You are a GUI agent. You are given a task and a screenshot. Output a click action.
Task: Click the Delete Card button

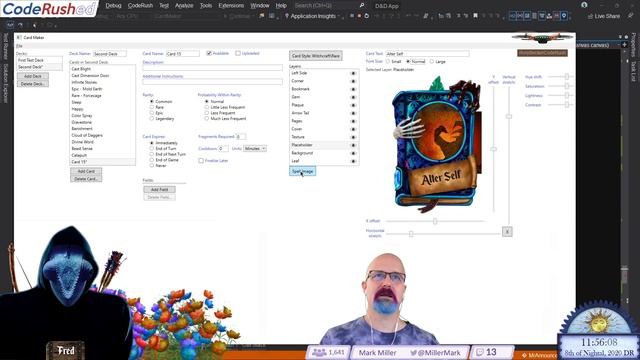coord(86,179)
